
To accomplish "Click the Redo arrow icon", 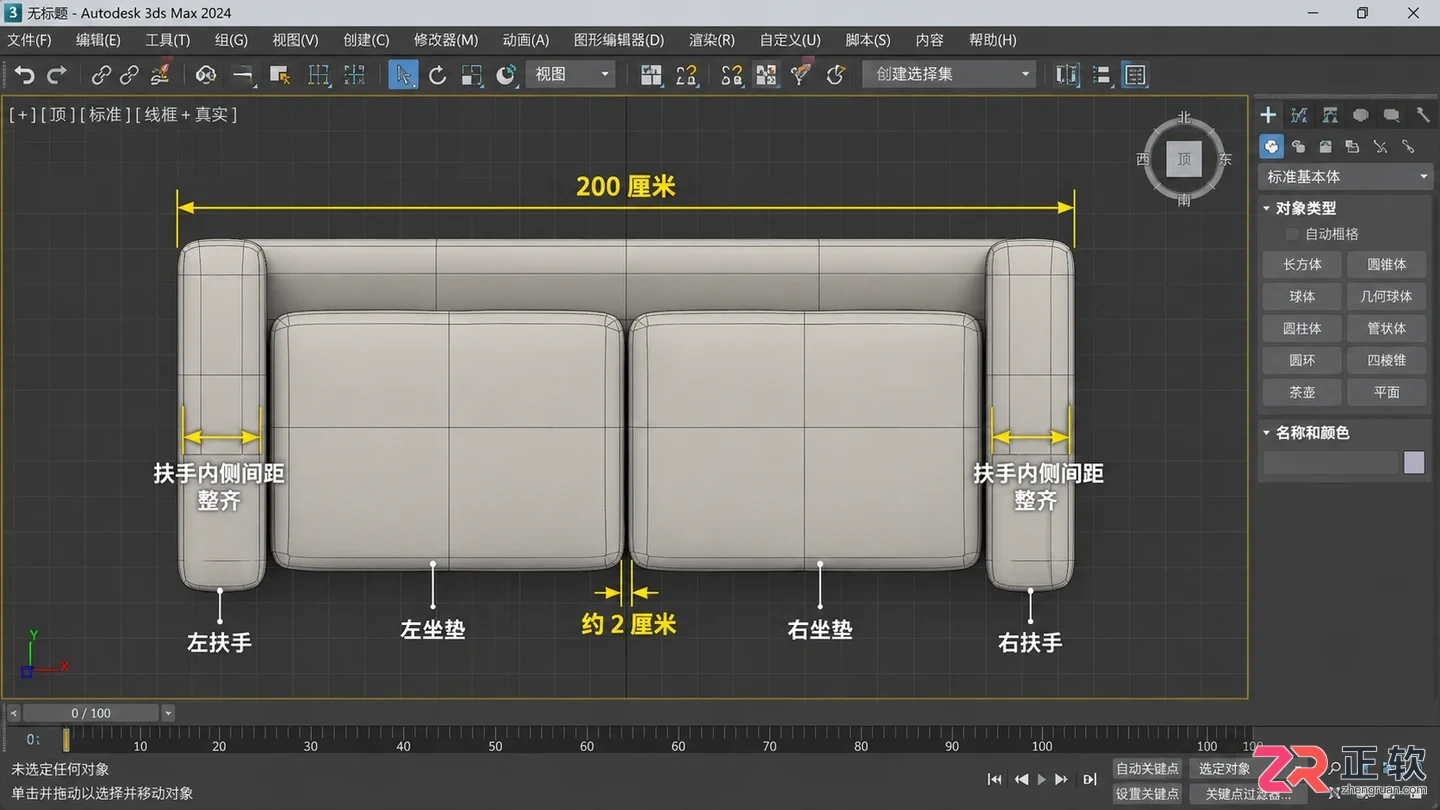I will point(57,75).
